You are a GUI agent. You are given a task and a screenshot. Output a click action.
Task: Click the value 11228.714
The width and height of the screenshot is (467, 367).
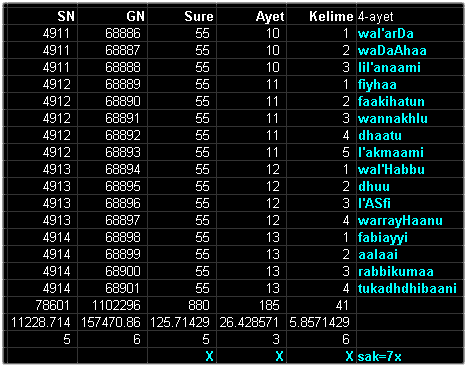[x=41, y=322]
